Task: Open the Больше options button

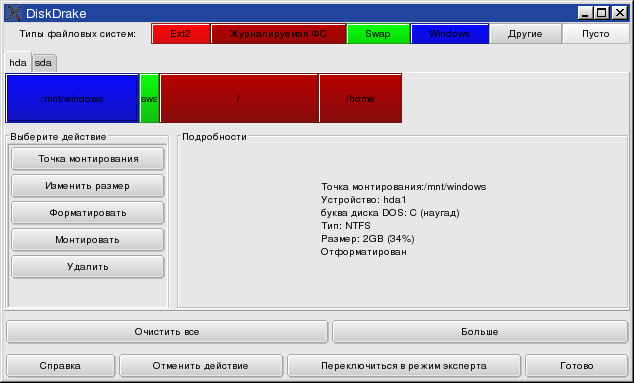Action: click(x=480, y=332)
